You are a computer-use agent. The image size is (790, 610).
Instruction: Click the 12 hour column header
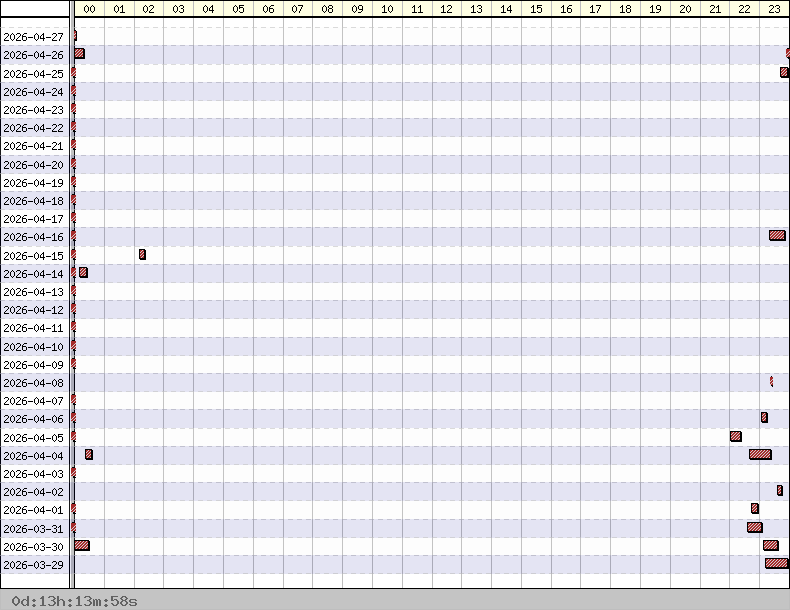coord(446,9)
